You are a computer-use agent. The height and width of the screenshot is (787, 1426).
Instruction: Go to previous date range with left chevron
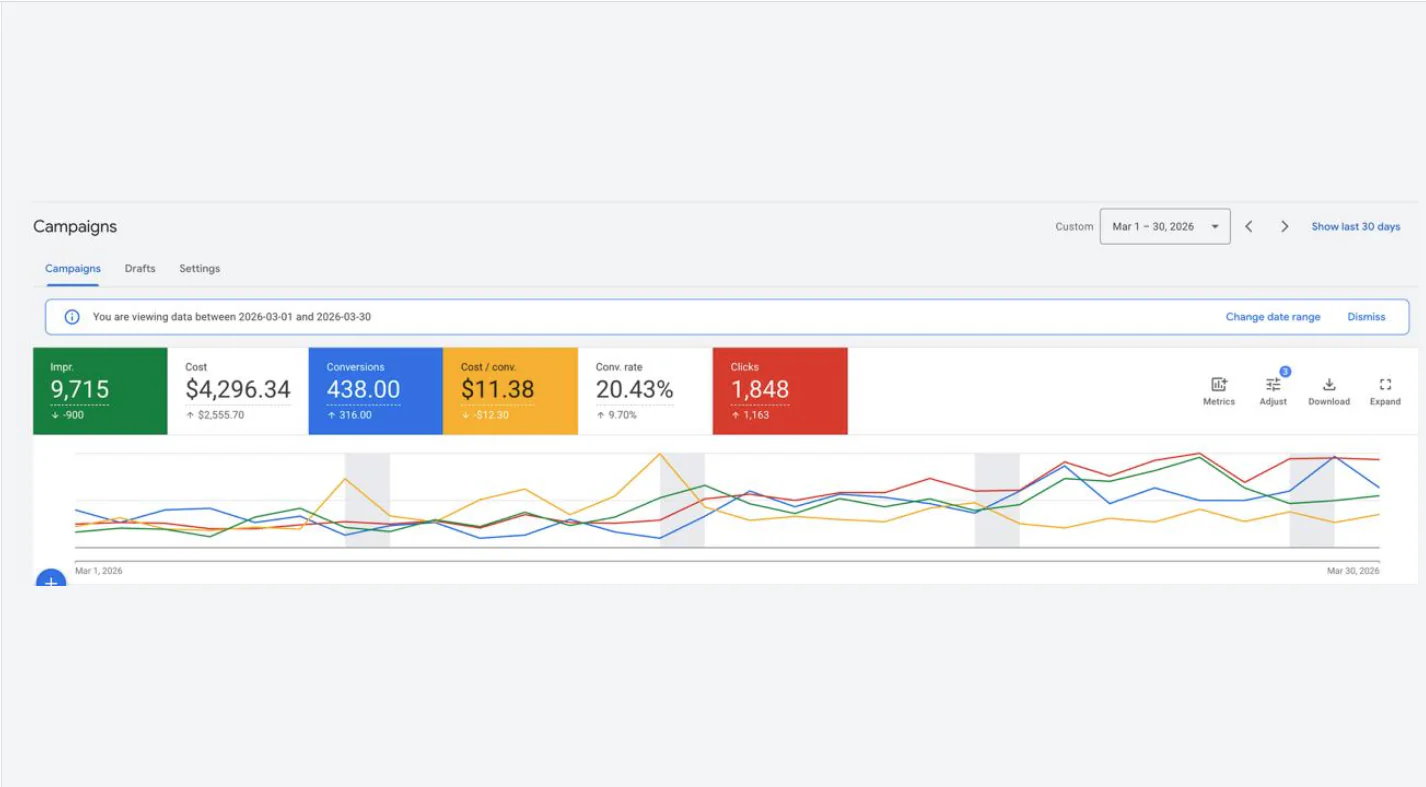pyautogui.click(x=1249, y=226)
